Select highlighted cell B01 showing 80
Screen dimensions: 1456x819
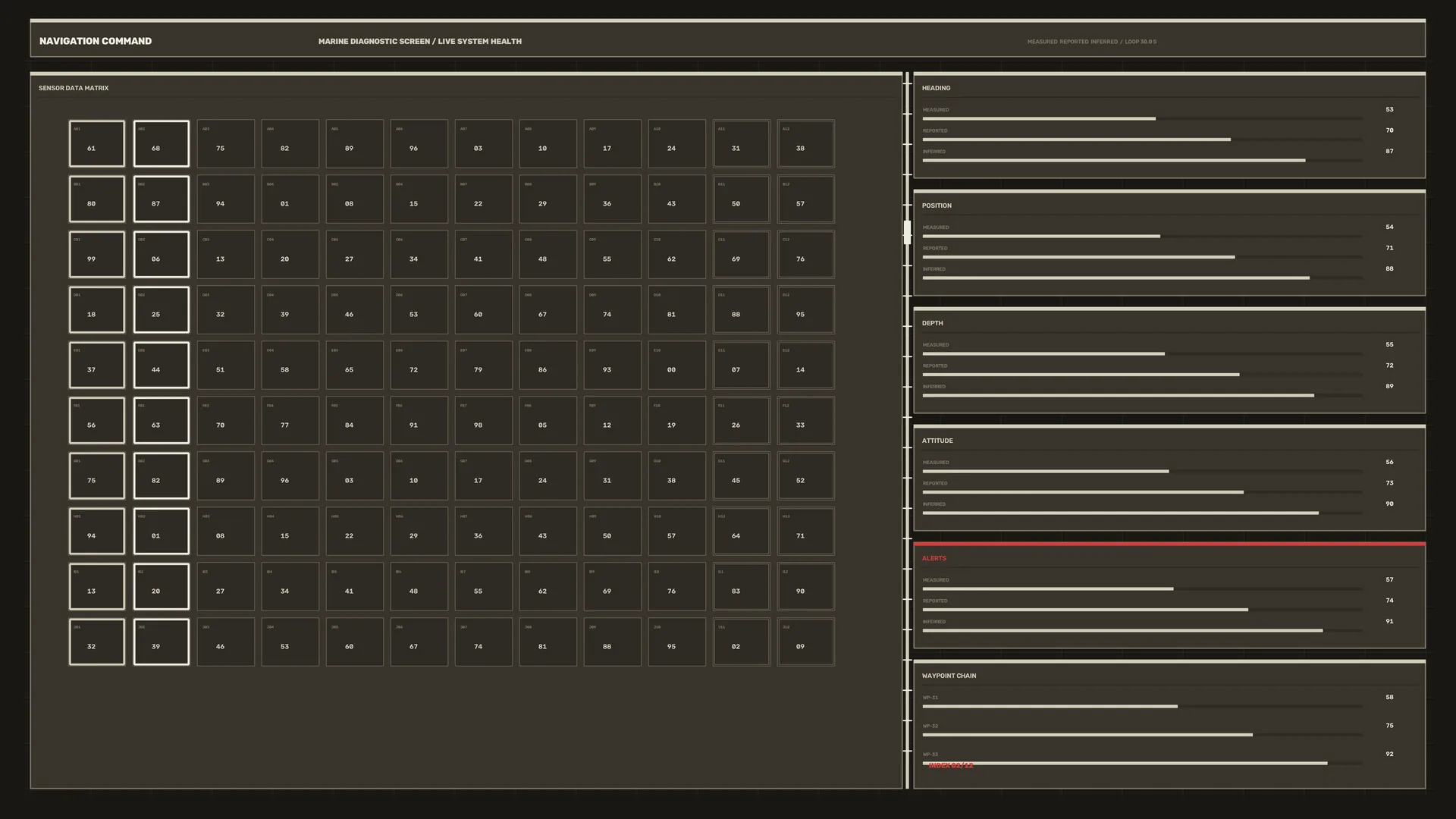tap(96, 199)
